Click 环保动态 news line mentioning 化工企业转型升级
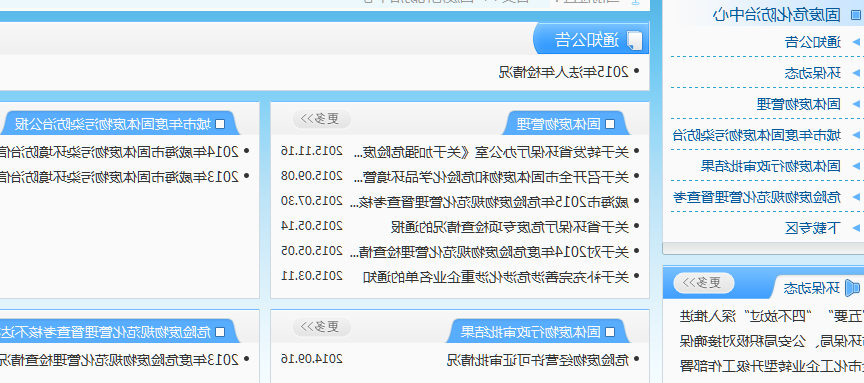The image size is (864, 383). pyautogui.click(x=771, y=365)
